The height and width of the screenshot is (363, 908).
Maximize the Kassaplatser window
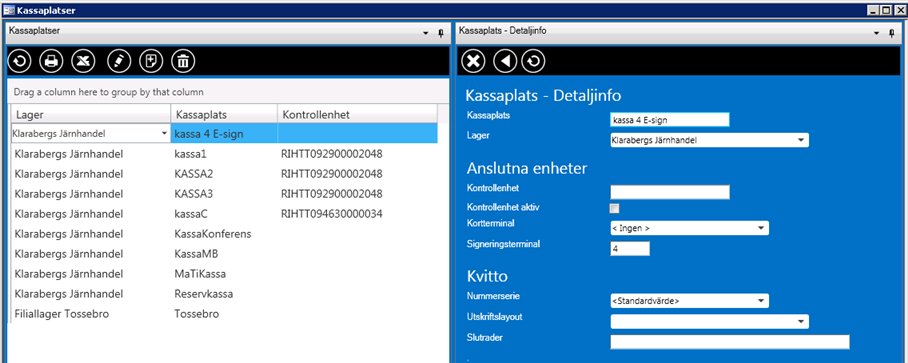point(887,10)
